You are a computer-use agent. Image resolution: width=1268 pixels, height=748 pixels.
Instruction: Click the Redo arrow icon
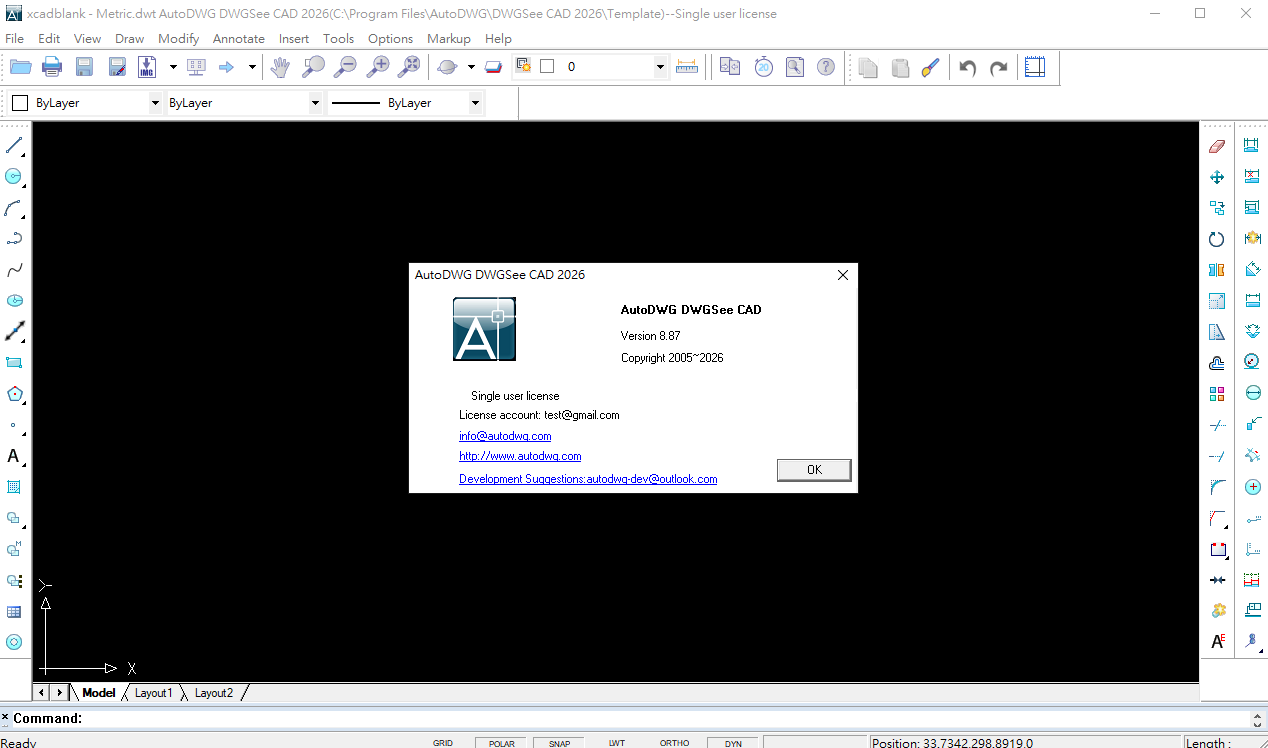tap(998, 67)
